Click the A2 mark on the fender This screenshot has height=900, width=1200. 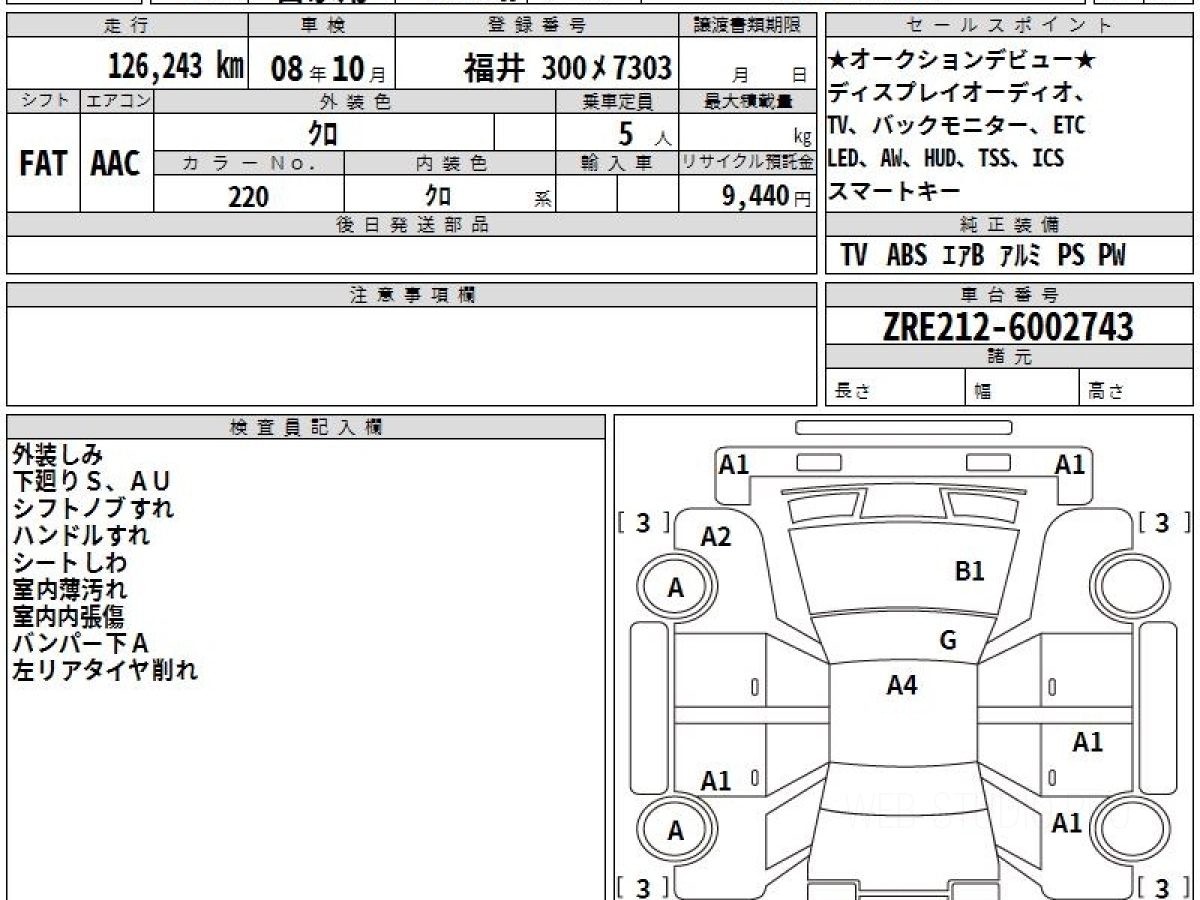716,537
